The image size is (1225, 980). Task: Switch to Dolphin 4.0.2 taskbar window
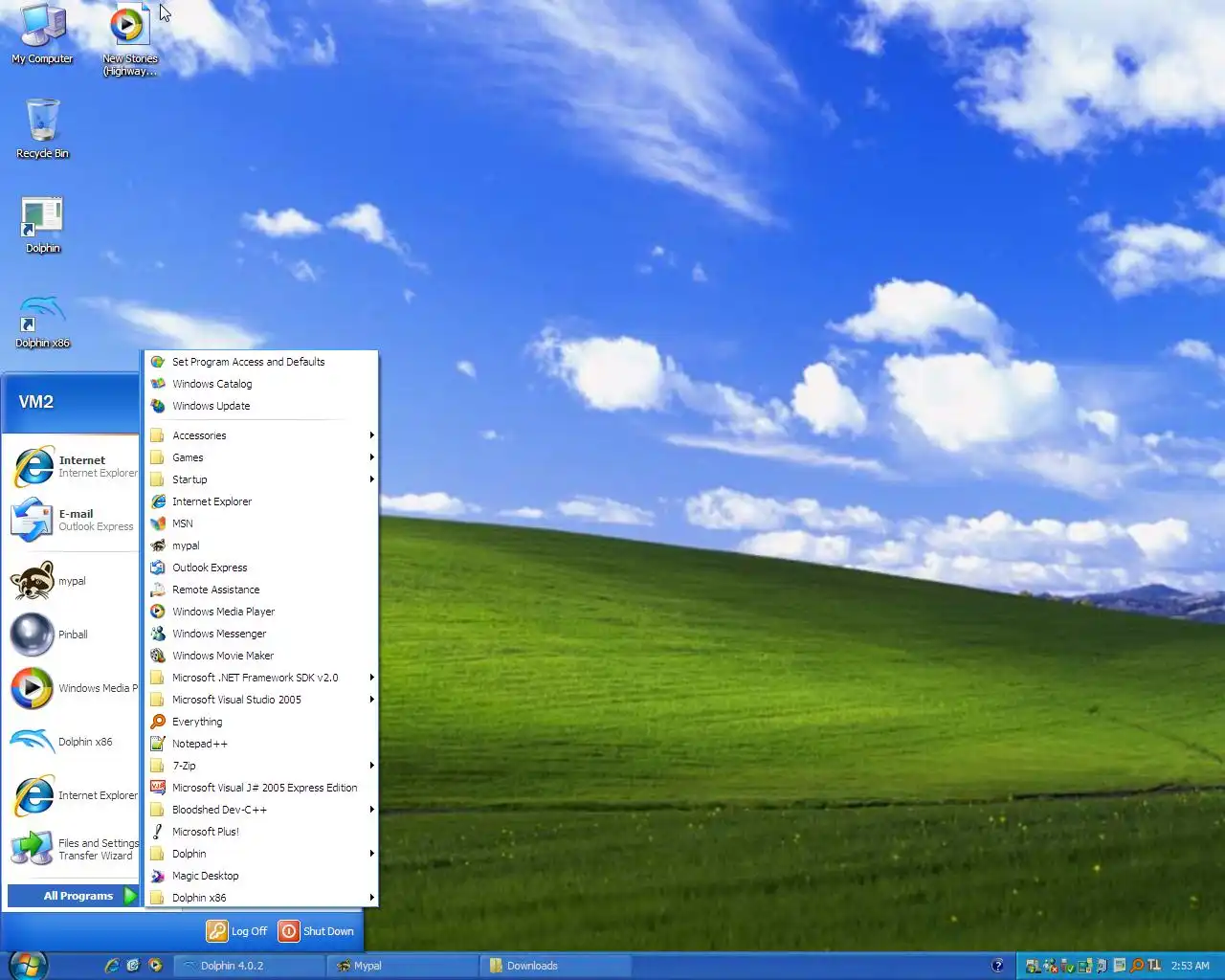250,966
